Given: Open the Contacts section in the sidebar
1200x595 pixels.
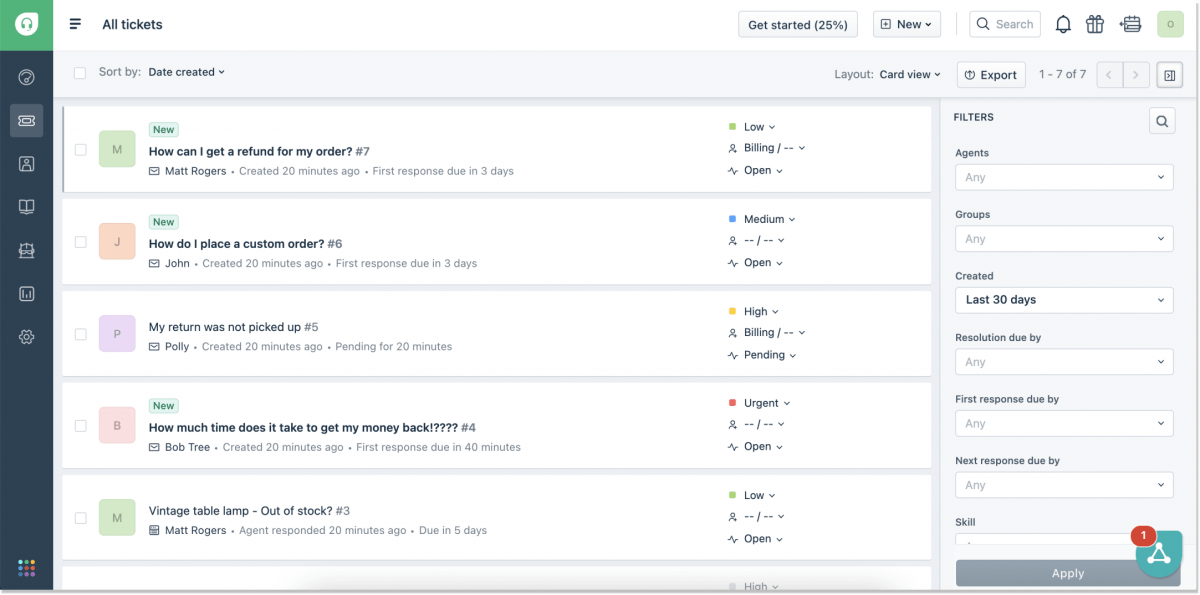Looking at the screenshot, I should coord(26,163).
